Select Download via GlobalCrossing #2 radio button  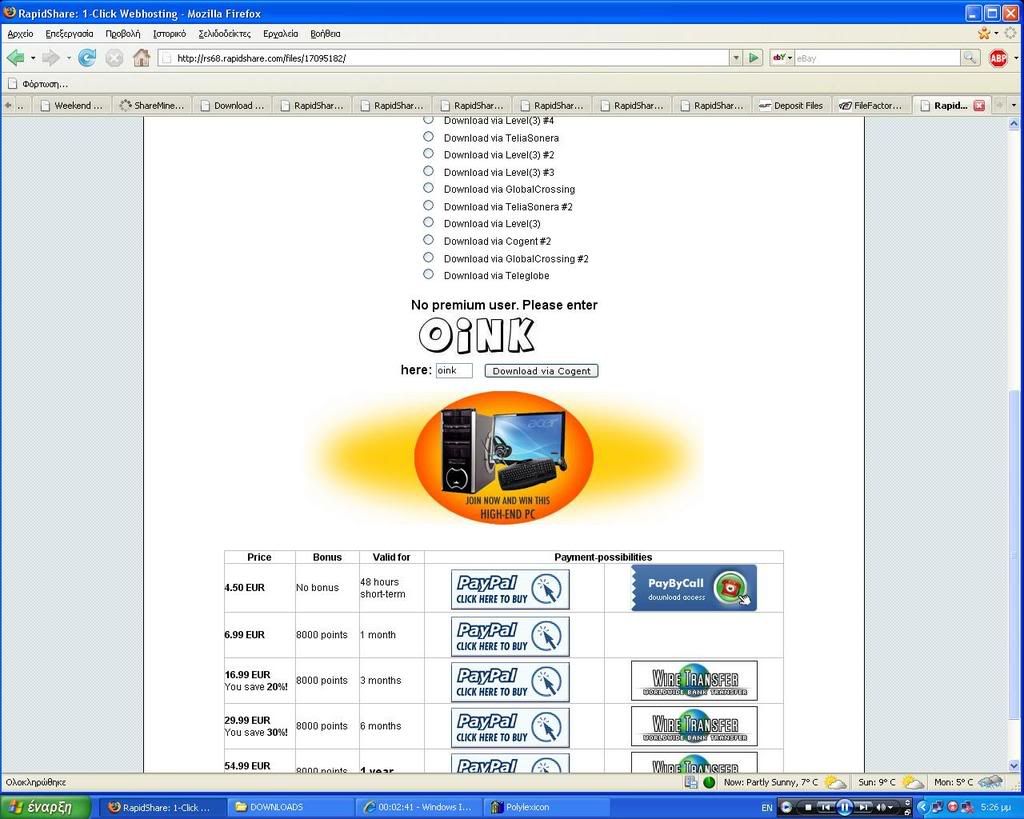(x=428, y=257)
